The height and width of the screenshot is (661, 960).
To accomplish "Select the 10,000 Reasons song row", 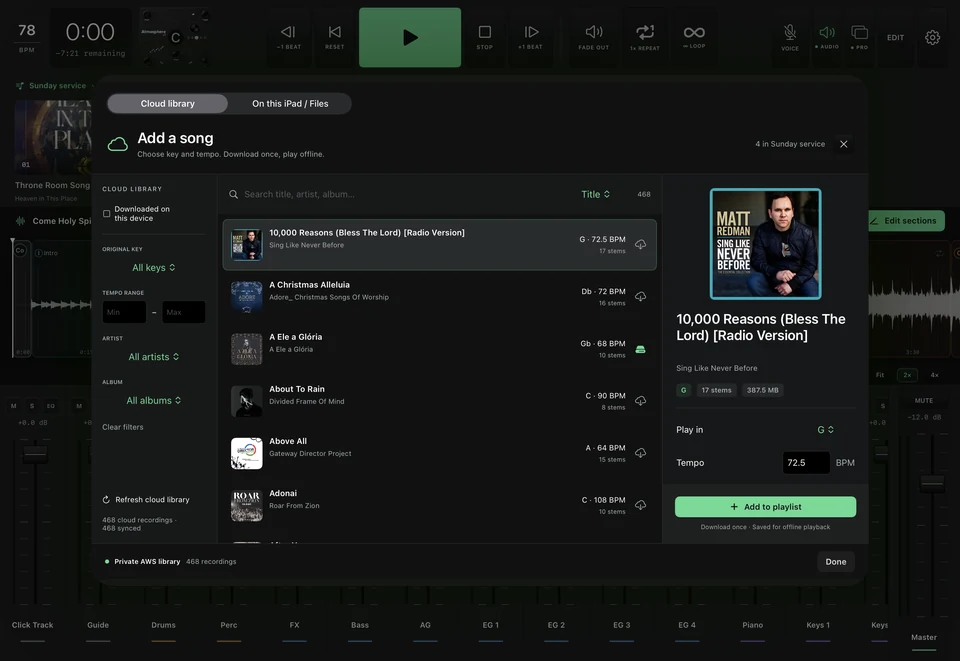I will 440,244.
